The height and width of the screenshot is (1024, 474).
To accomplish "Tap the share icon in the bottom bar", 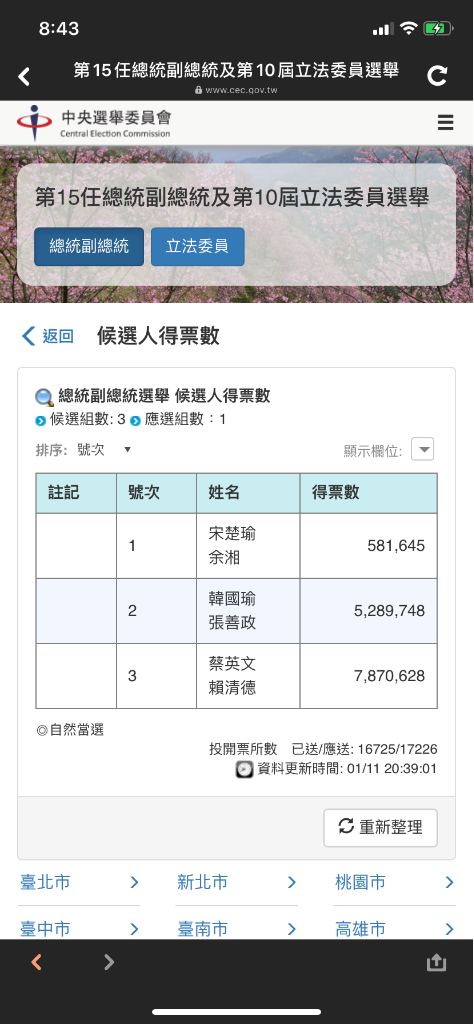I will [436, 961].
